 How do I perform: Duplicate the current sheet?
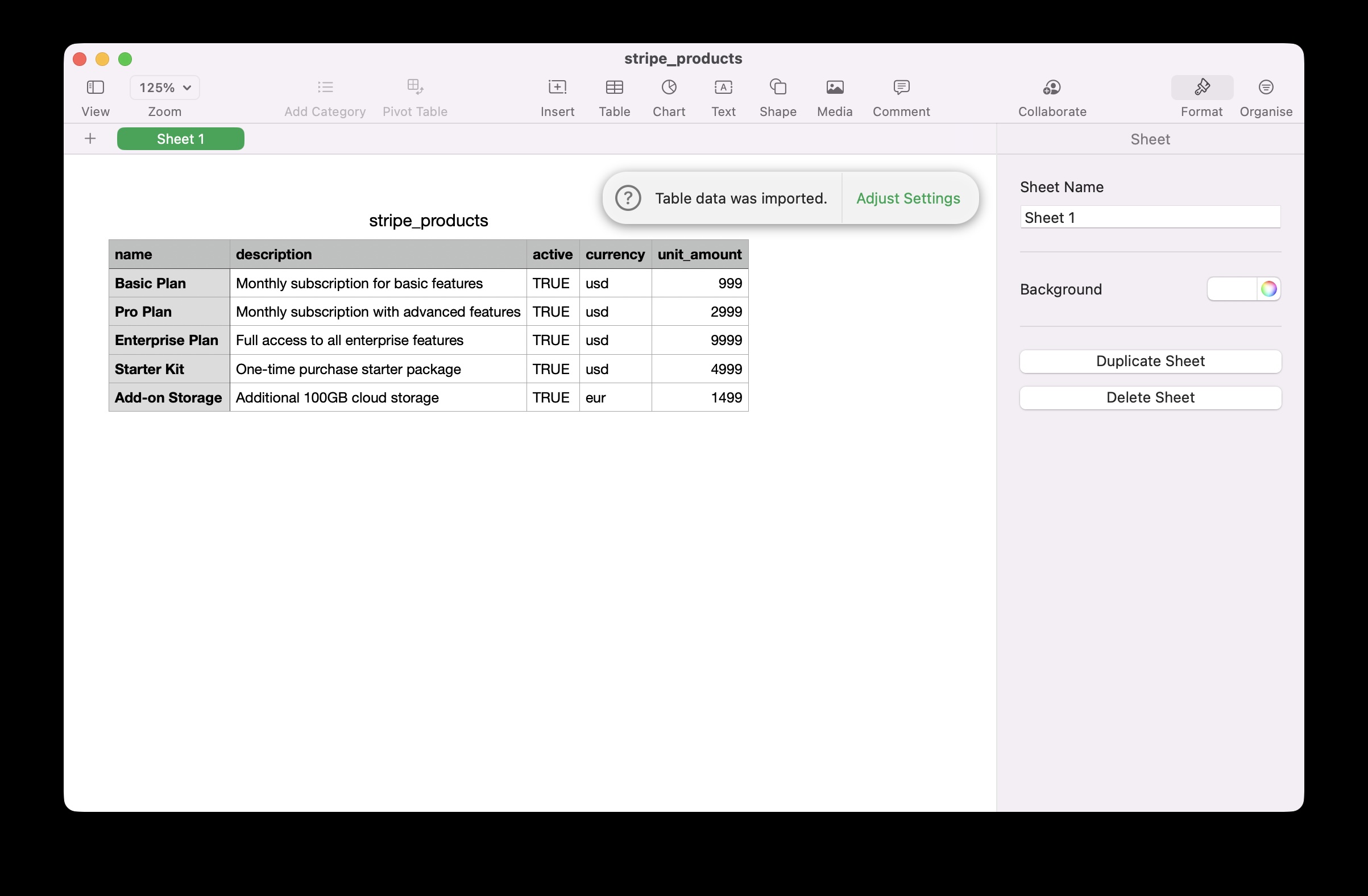pyautogui.click(x=1150, y=361)
